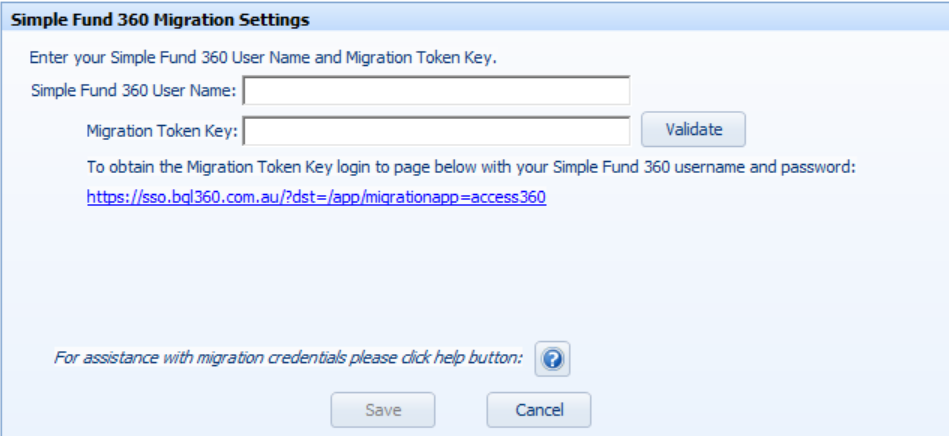The width and height of the screenshot is (949, 436).
Task: Click the Cancel button
Action: click(539, 410)
